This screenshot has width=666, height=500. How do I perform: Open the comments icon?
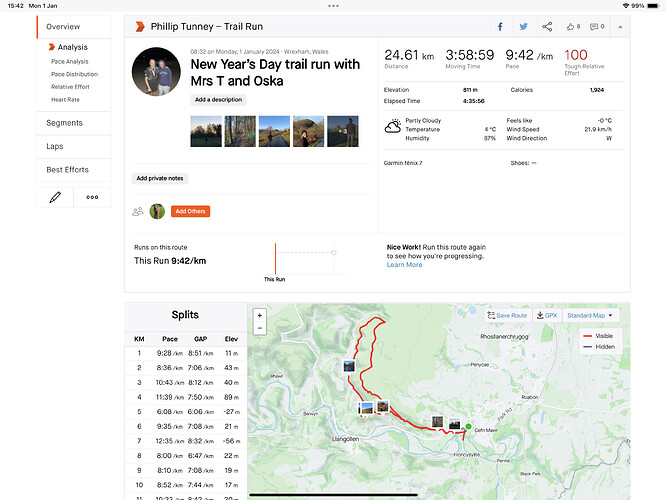pos(597,27)
